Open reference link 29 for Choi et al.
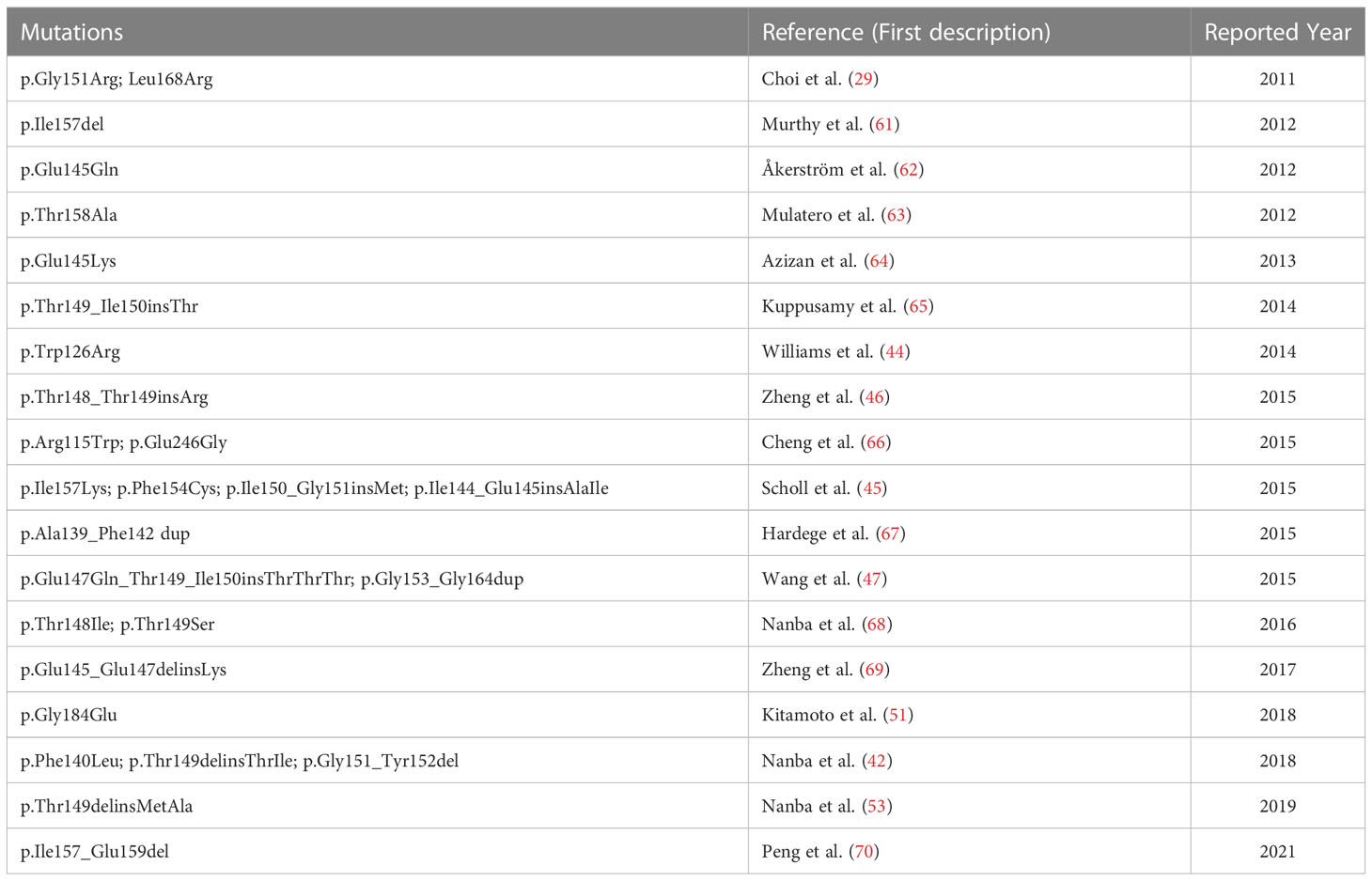This screenshot has height=881, width=1372. 864,79
